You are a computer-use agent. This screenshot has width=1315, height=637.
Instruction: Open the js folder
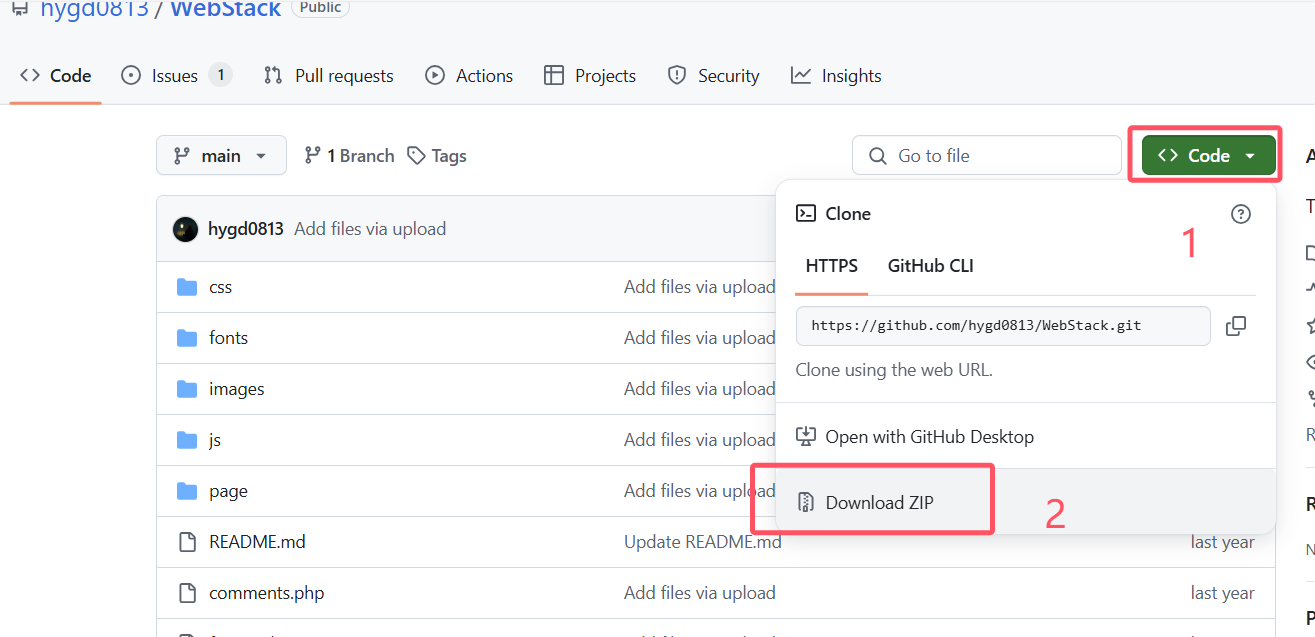coord(215,440)
